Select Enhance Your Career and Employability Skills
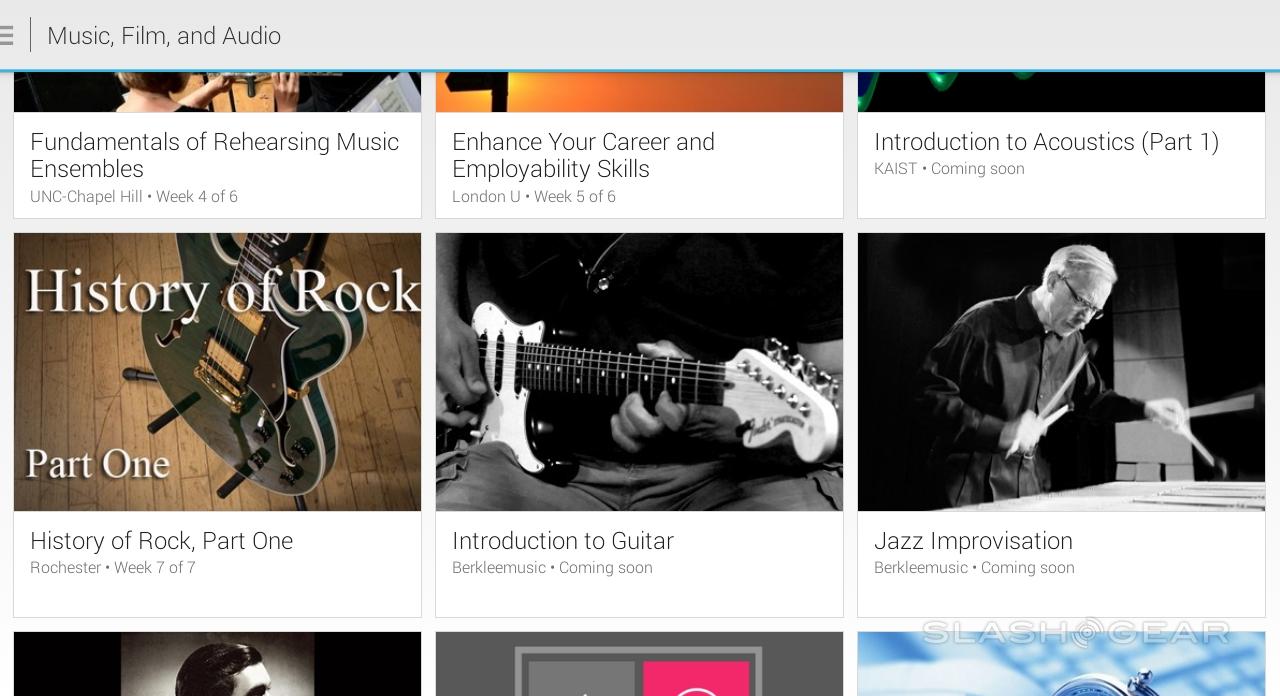1280x696 pixels. coord(583,155)
